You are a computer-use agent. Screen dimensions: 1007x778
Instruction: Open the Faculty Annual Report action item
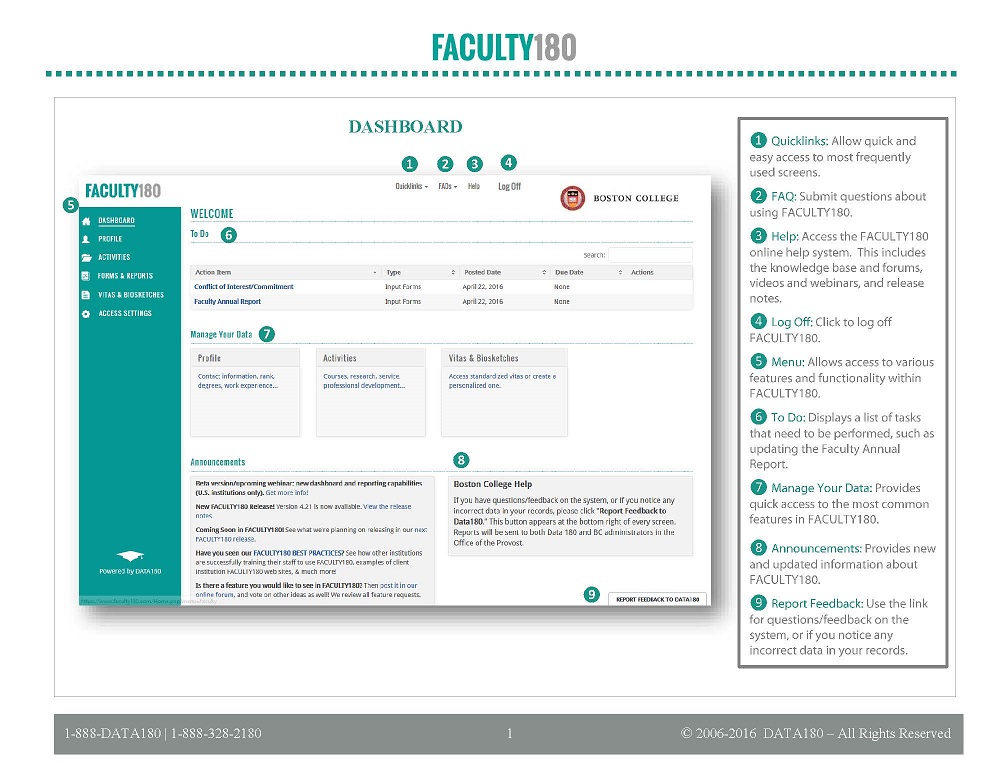(227, 301)
